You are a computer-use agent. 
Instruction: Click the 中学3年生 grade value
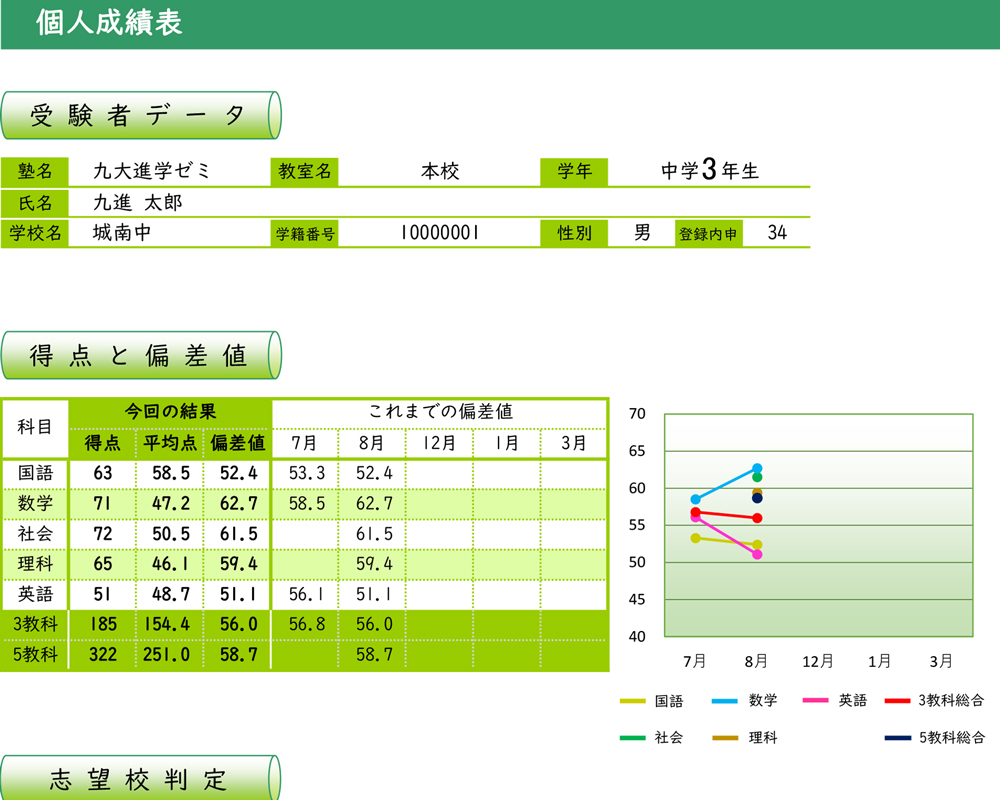pos(710,170)
